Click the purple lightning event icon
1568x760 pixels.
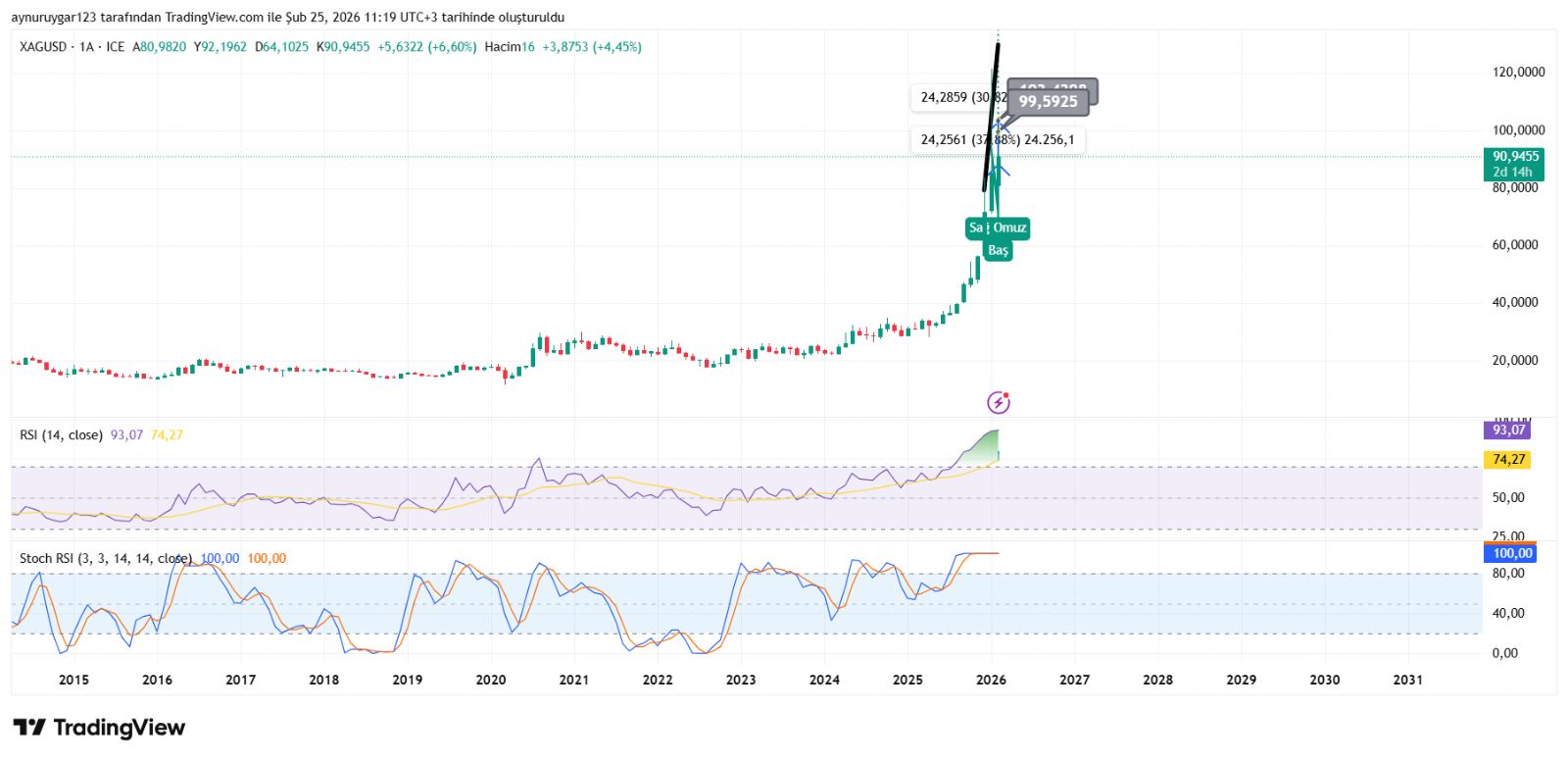(x=998, y=402)
